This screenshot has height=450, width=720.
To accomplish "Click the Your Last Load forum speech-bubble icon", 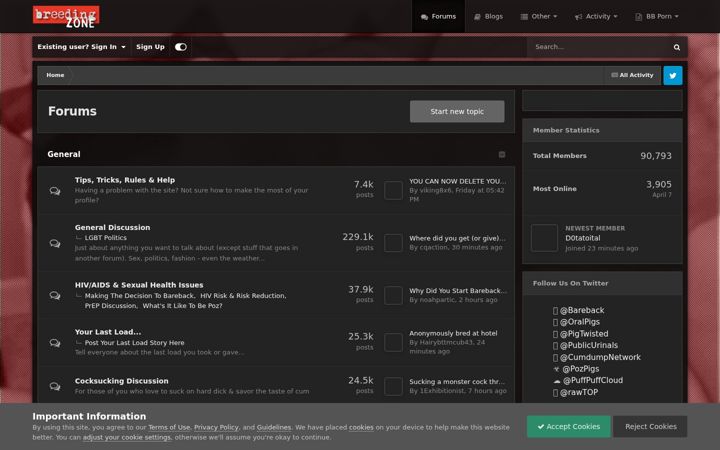I will tap(55, 343).
